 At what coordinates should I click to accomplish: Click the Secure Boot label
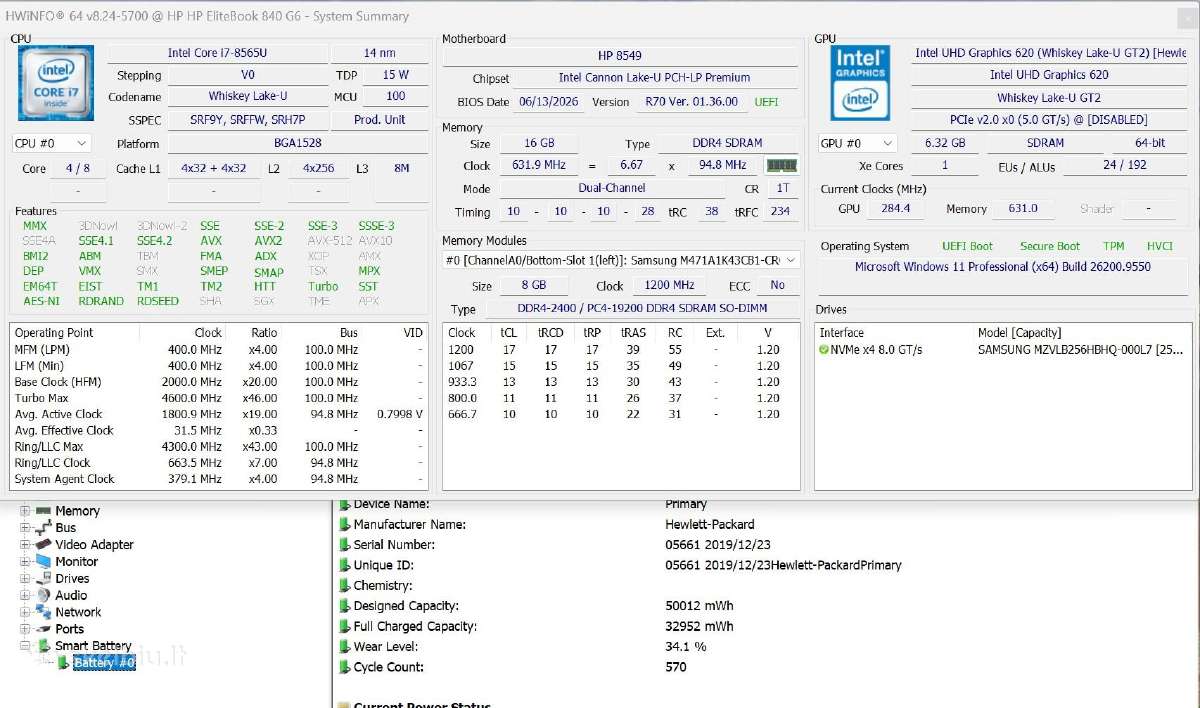1050,246
